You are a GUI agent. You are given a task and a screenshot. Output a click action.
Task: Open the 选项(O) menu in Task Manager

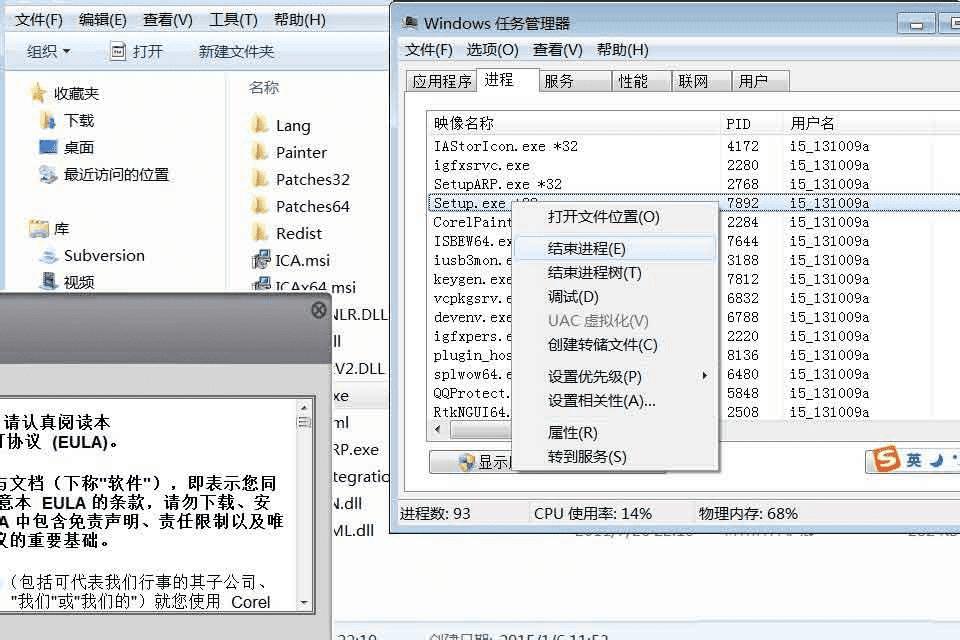492,50
